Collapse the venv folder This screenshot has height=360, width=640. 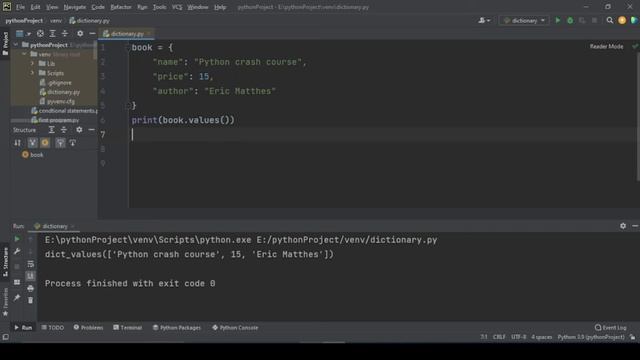click(24, 54)
